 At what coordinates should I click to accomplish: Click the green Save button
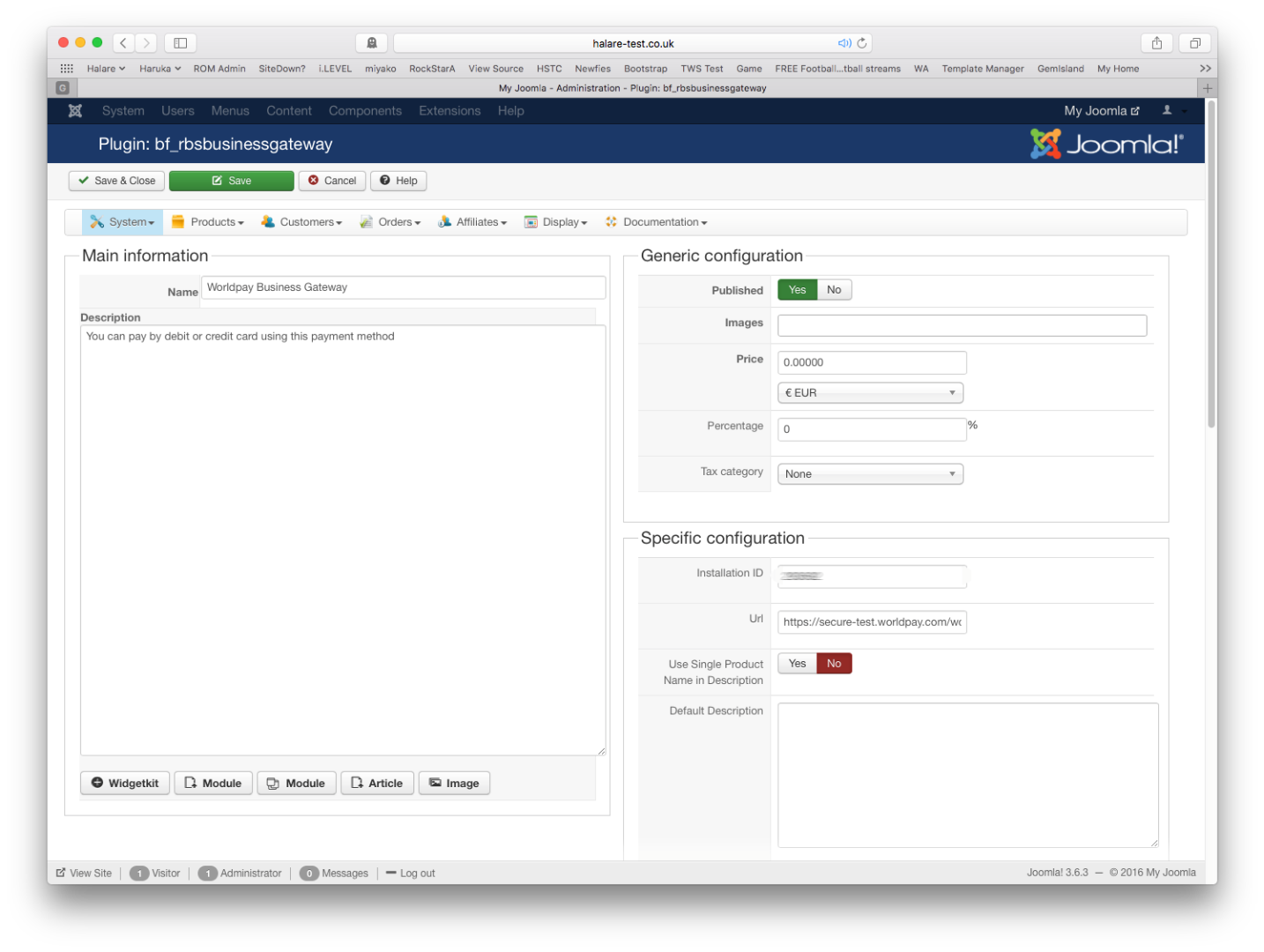tap(231, 181)
